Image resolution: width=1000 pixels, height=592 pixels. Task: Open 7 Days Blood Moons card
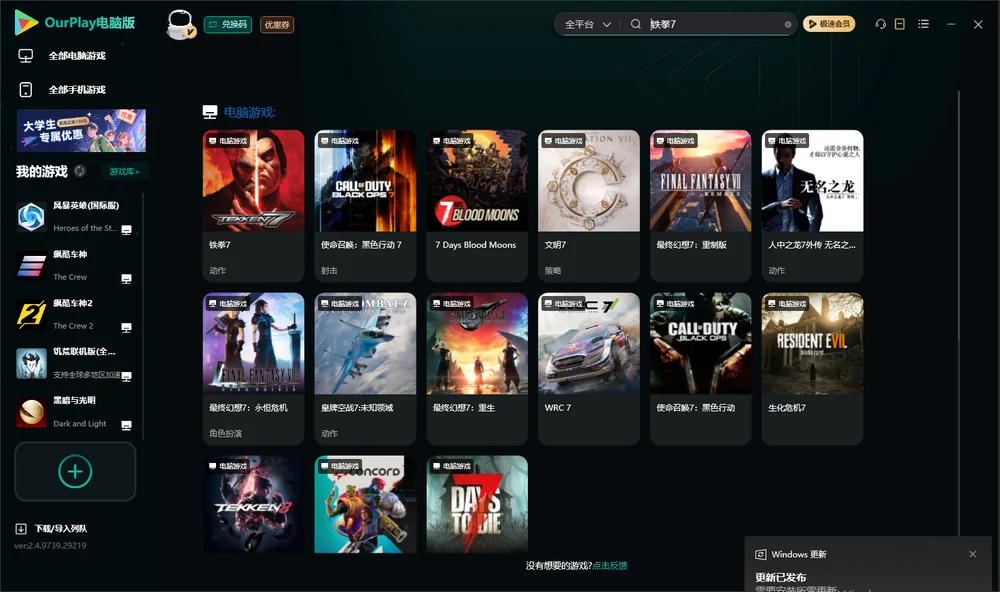point(477,205)
